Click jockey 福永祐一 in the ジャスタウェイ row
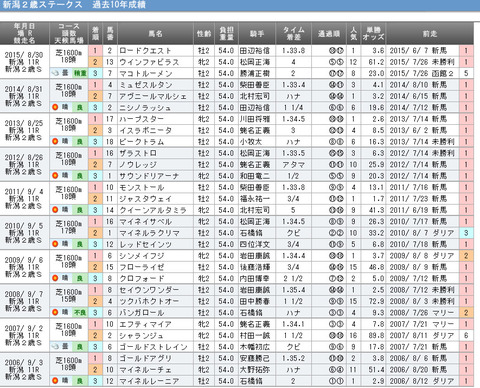480x388 pixels. coord(255,199)
